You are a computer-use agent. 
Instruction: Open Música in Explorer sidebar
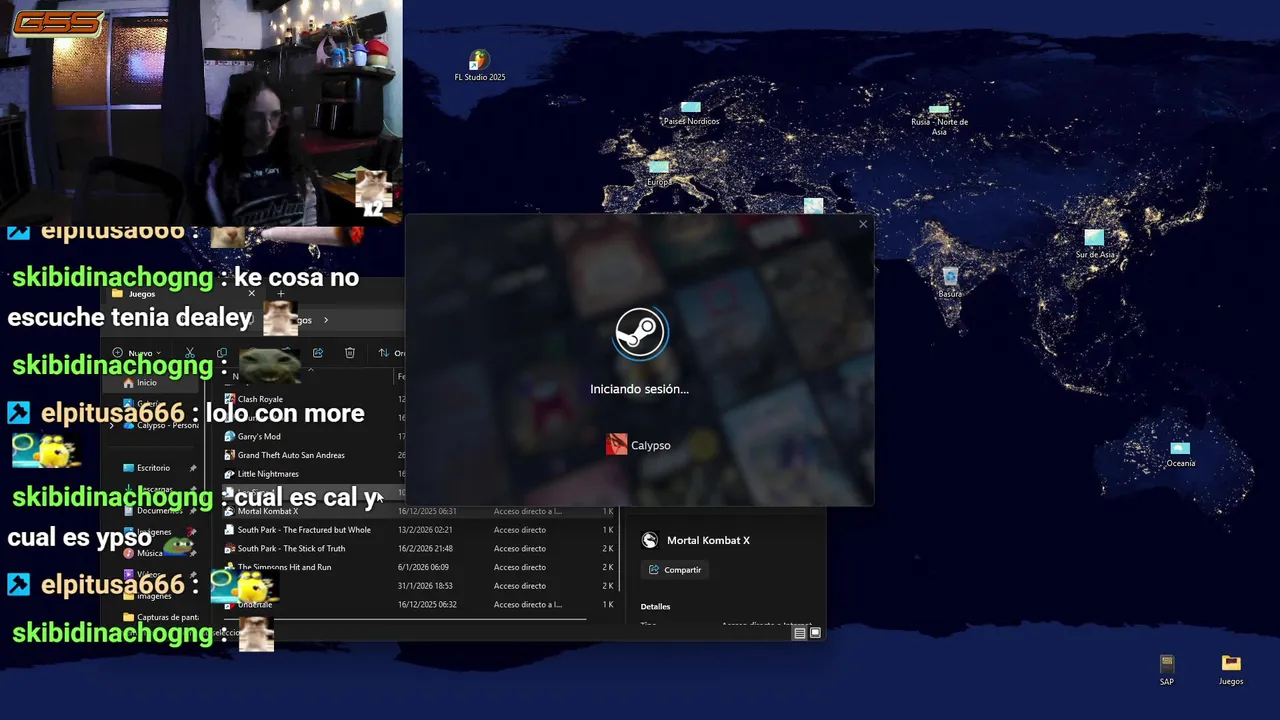coord(149,553)
